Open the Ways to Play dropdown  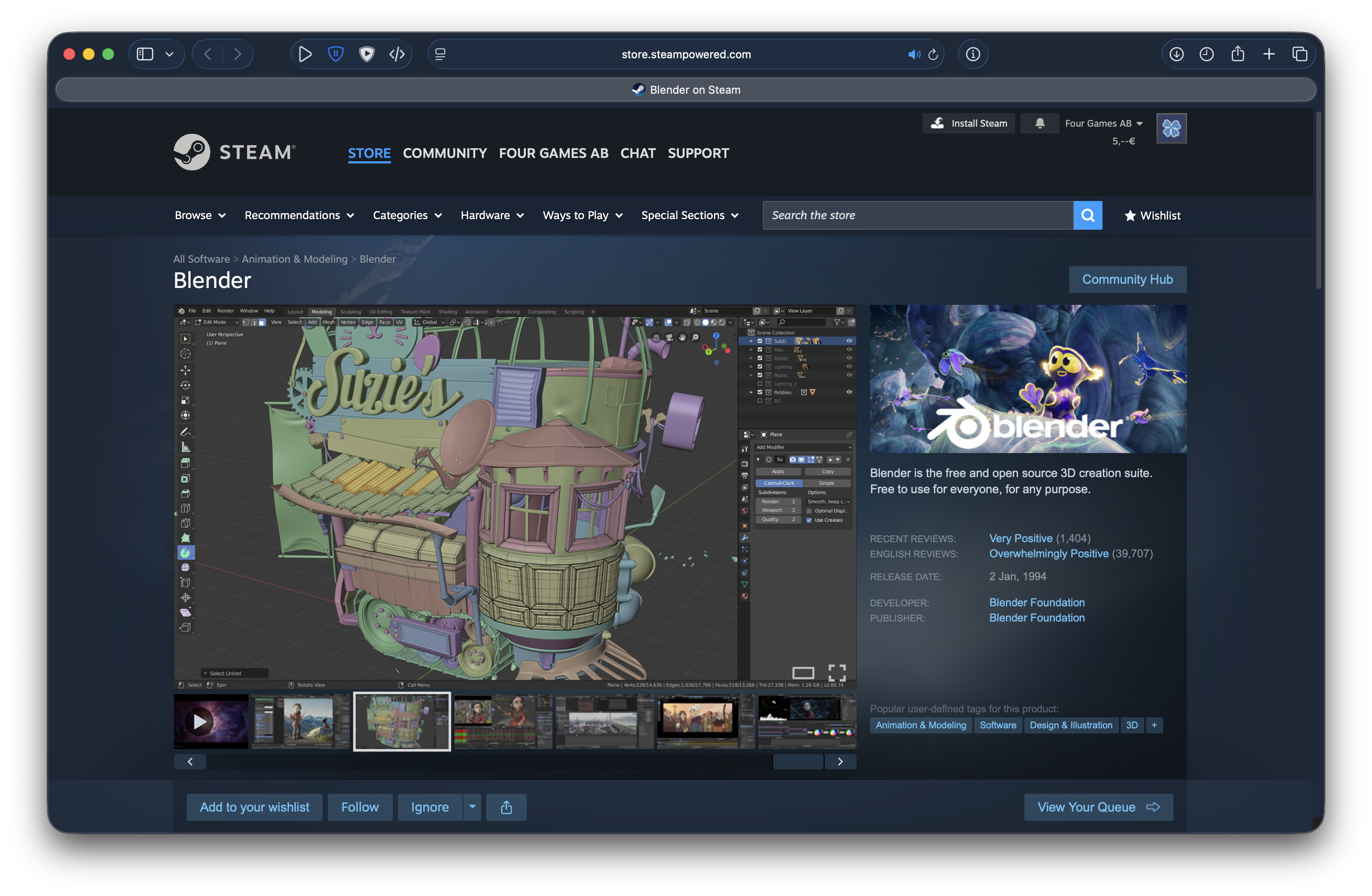click(x=583, y=215)
